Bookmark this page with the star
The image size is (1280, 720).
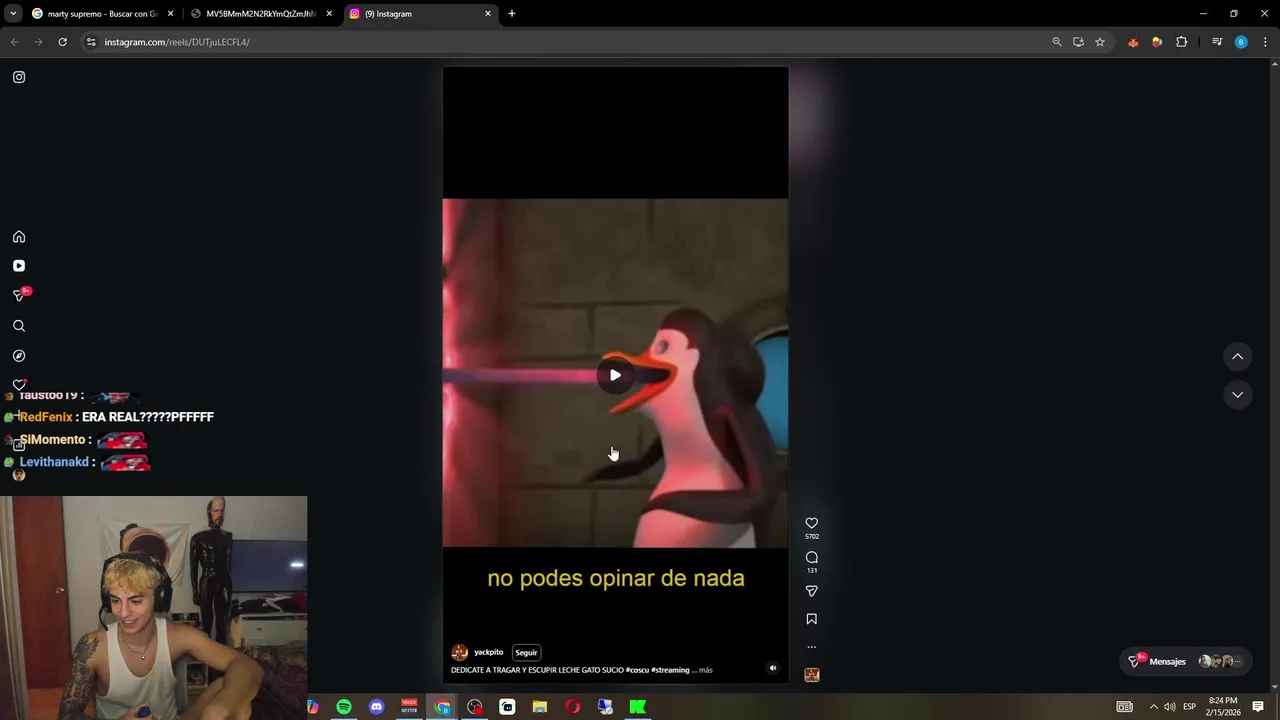click(1100, 42)
